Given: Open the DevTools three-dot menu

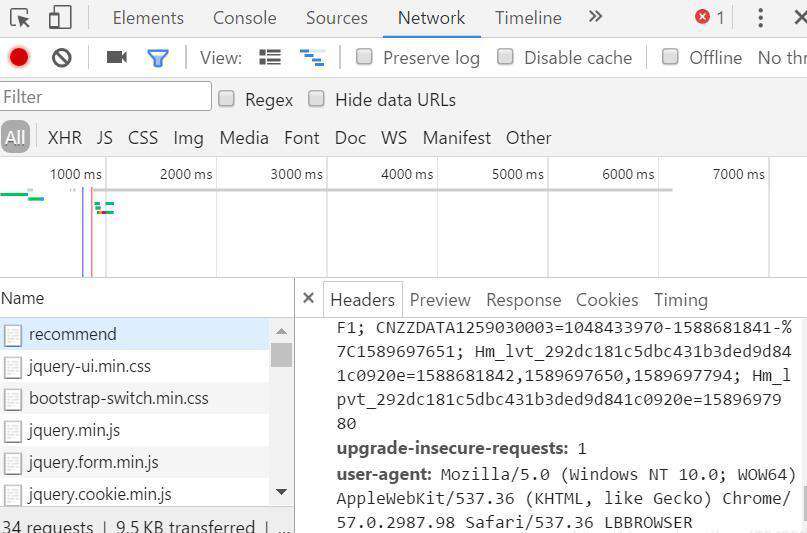Looking at the screenshot, I should click(x=760, y=18).
